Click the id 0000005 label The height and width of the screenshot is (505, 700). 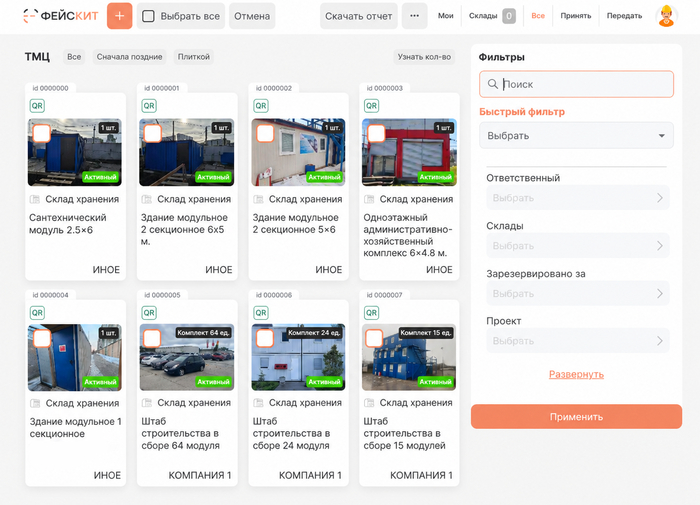(162, 295)
